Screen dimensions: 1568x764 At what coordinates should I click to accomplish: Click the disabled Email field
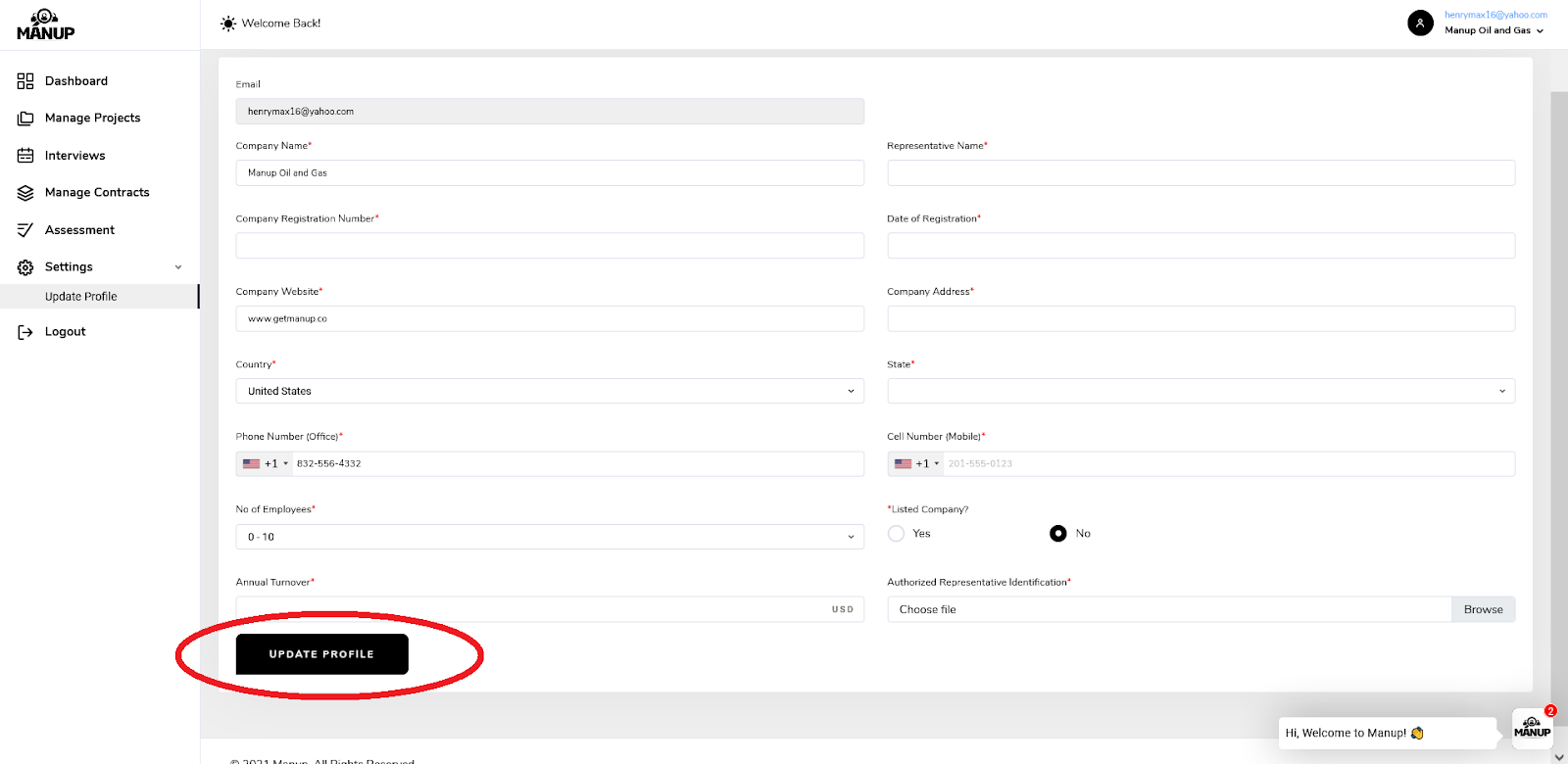tap(550, 112)
